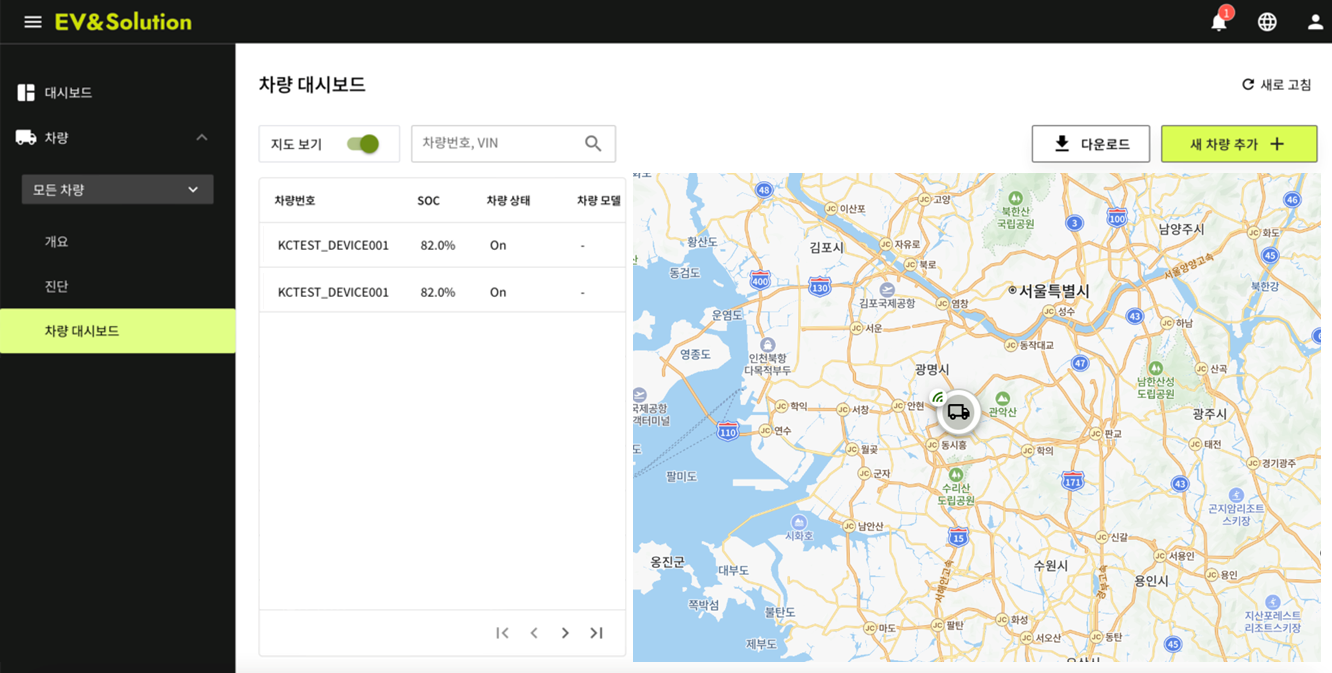Screen dimensions: 1332x673
Task: Open notifications bell with badge
Action: pyautogui.click(x=1219, y=21)
